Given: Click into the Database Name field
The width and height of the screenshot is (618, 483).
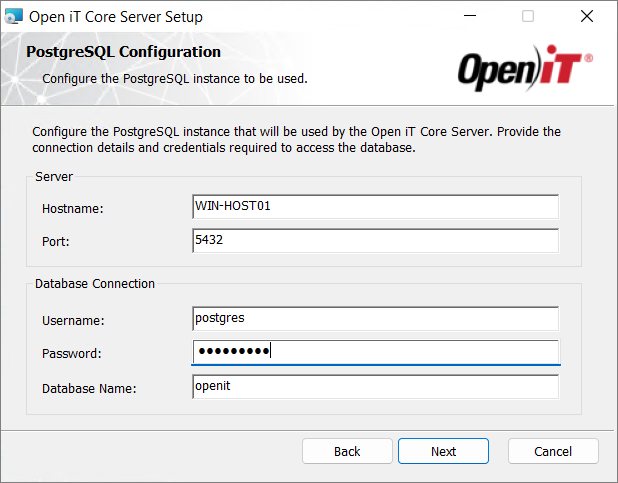Looking at the screenshot, I should point(376,386).
